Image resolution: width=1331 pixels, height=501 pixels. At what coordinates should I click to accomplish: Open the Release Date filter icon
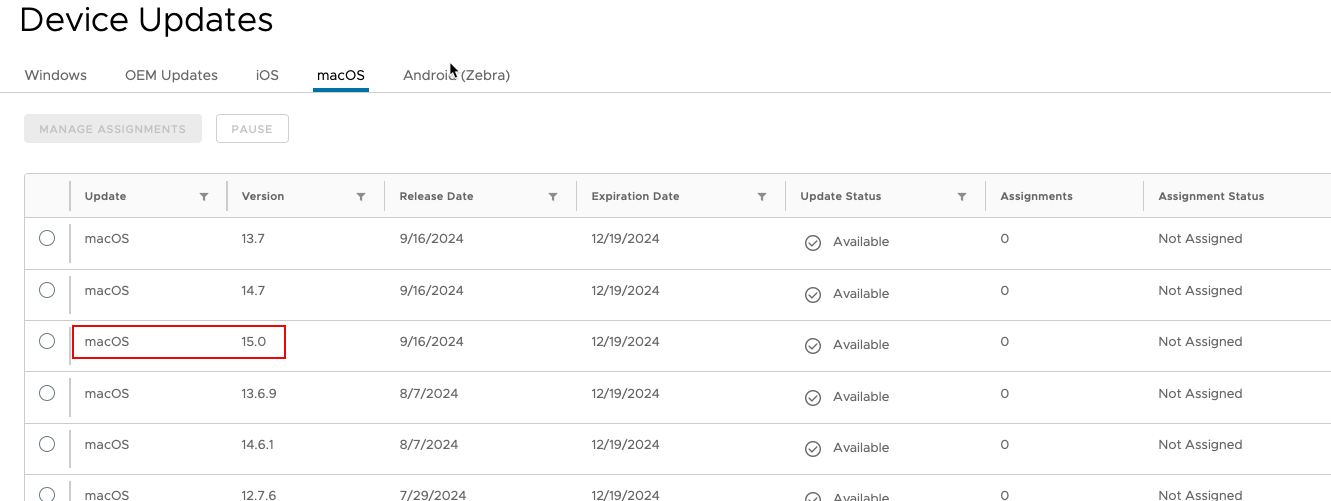click(553, 197)
